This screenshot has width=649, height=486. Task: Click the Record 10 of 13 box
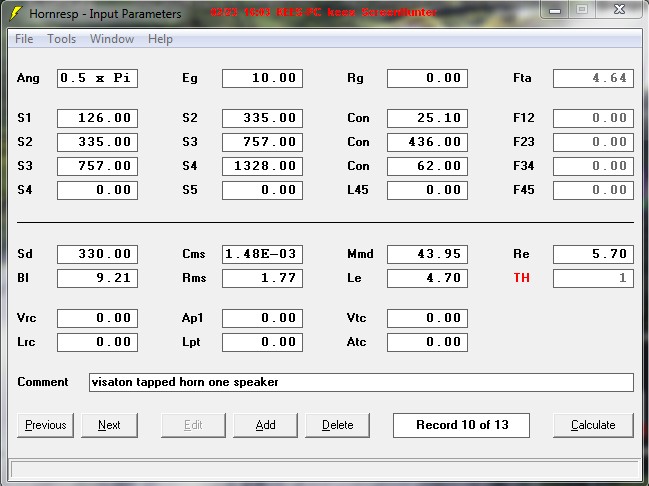pyautogui.click(x=462, y=425)
